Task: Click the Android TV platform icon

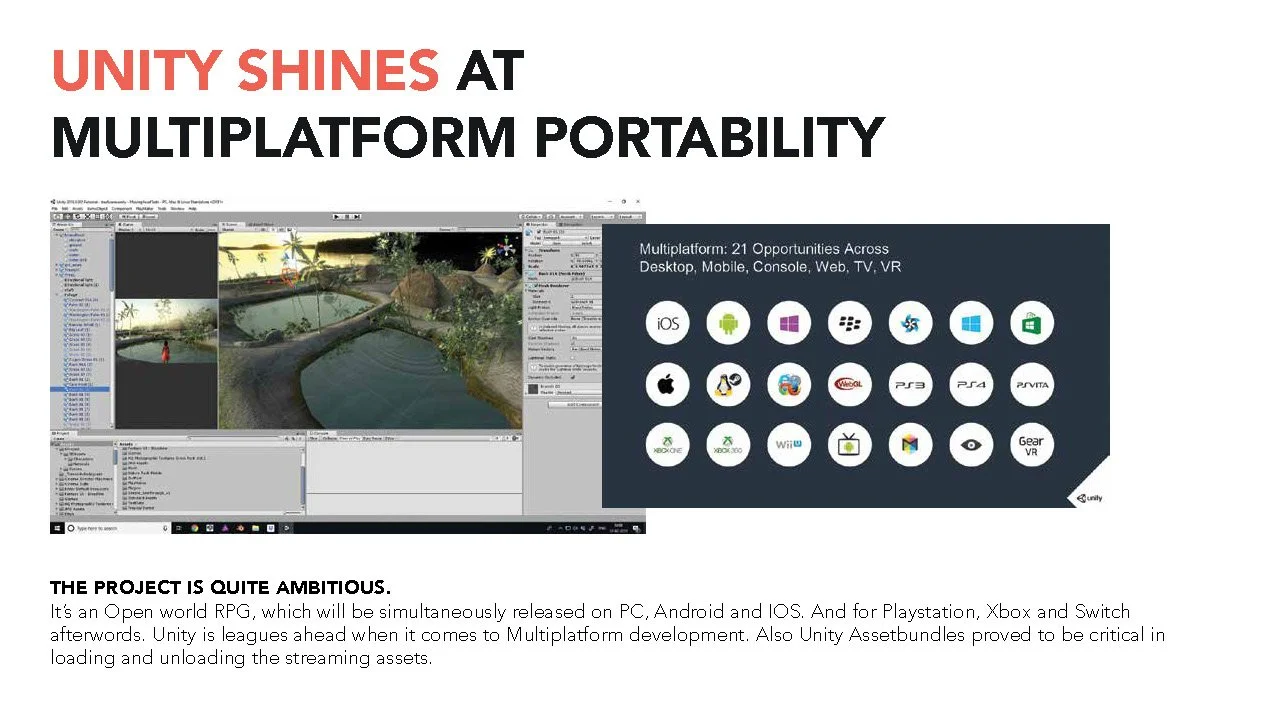Action: [x=850, y=445]
